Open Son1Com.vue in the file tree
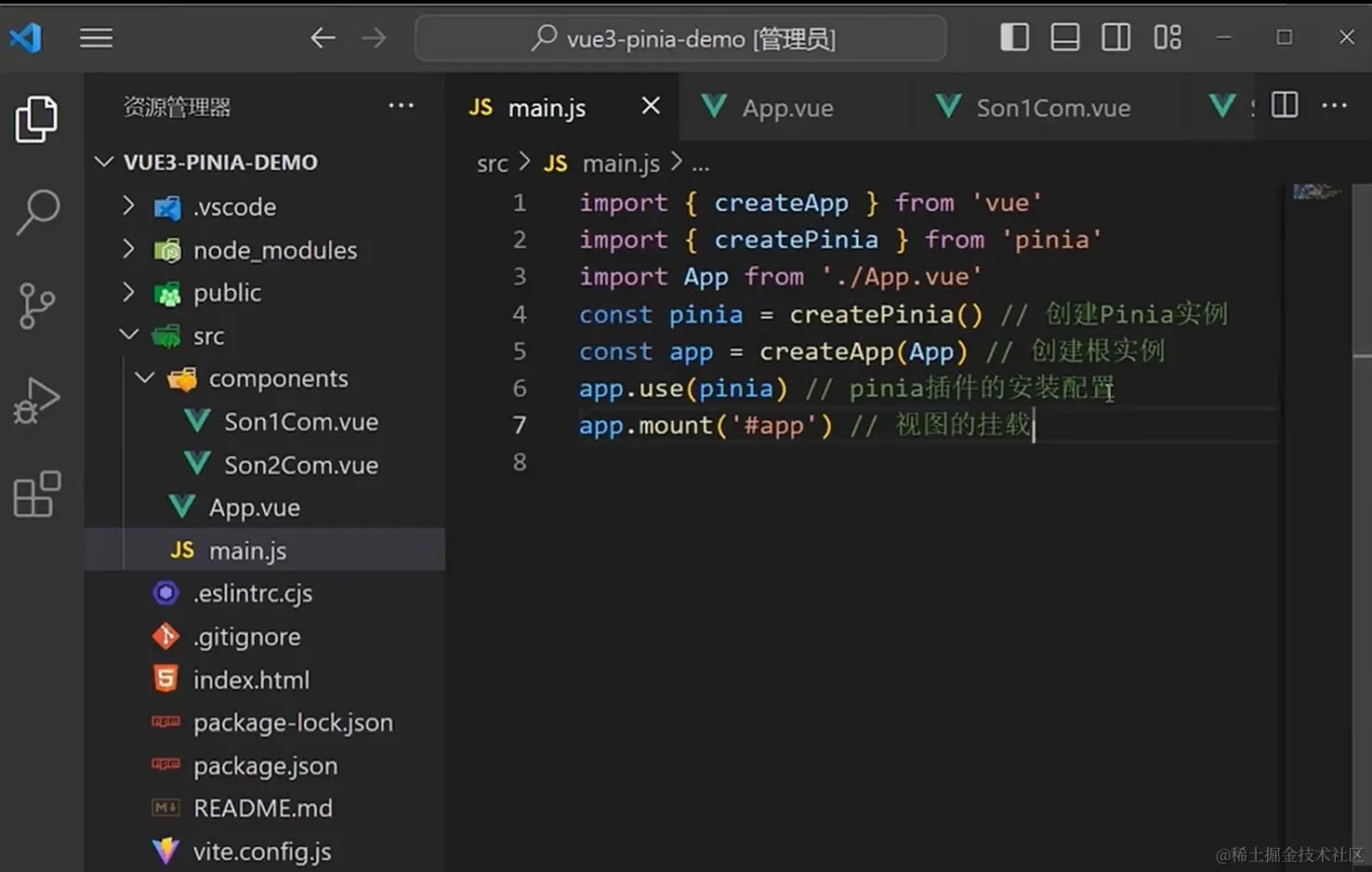1372x872 pixels. [300, 421]
